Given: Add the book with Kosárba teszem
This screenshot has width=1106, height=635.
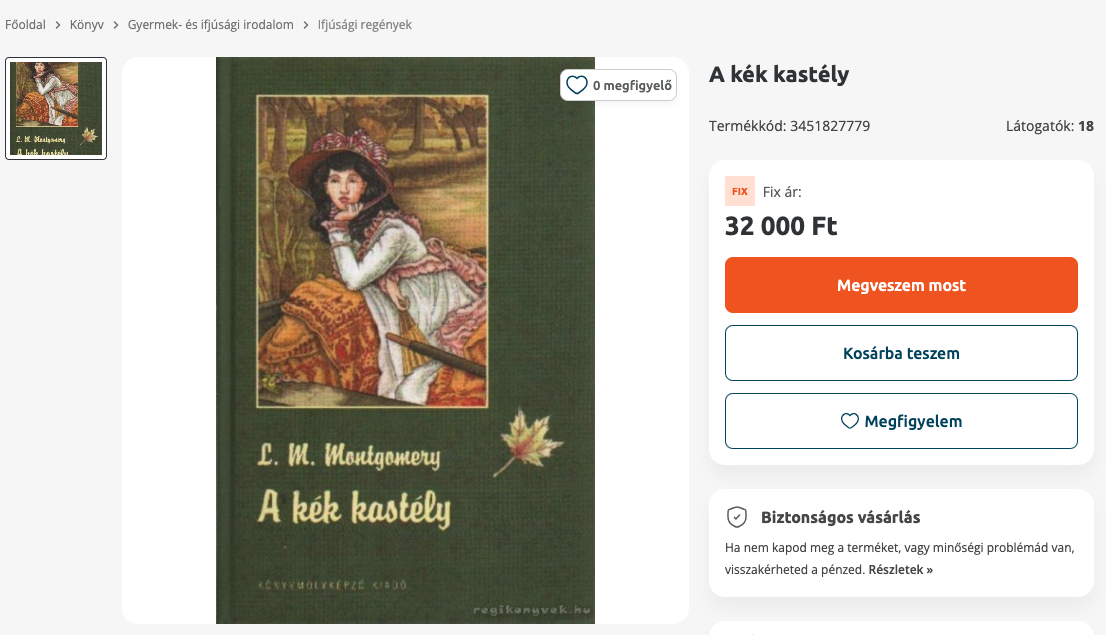Looking at the screenshot, I should [901, 353].
